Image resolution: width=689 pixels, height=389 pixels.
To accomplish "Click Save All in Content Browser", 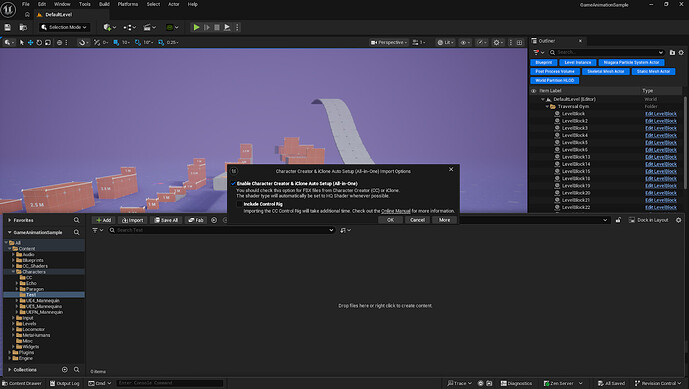I will click(x=166, y=220).
